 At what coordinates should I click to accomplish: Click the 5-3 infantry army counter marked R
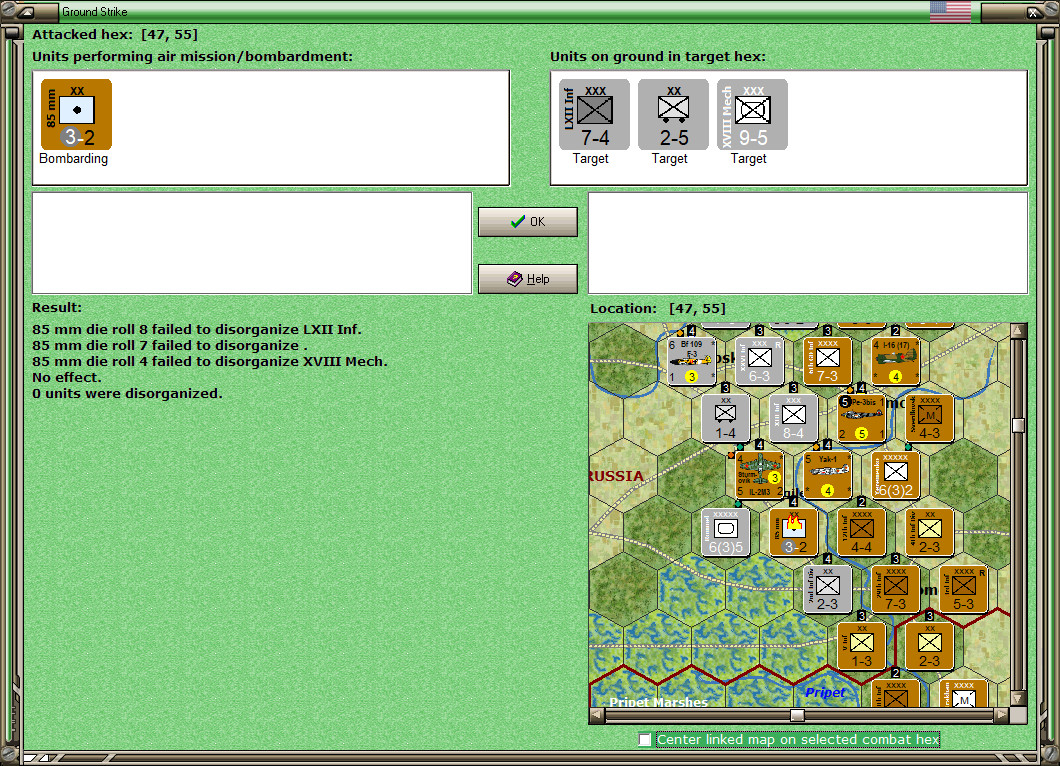(963, 589)
